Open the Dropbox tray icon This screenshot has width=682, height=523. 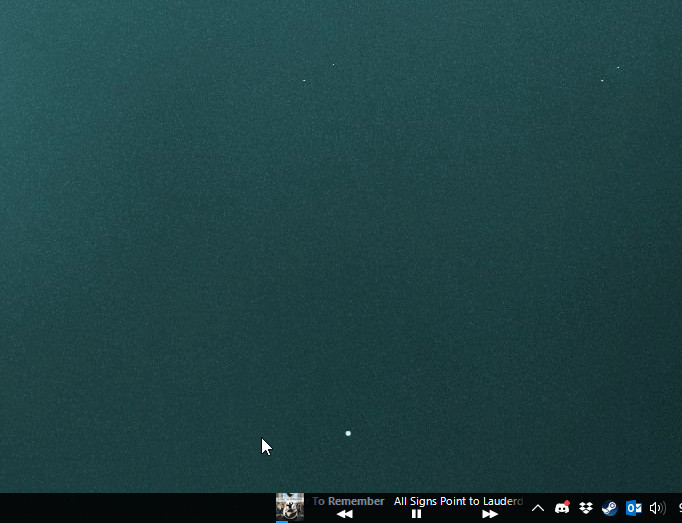(586, 508)
